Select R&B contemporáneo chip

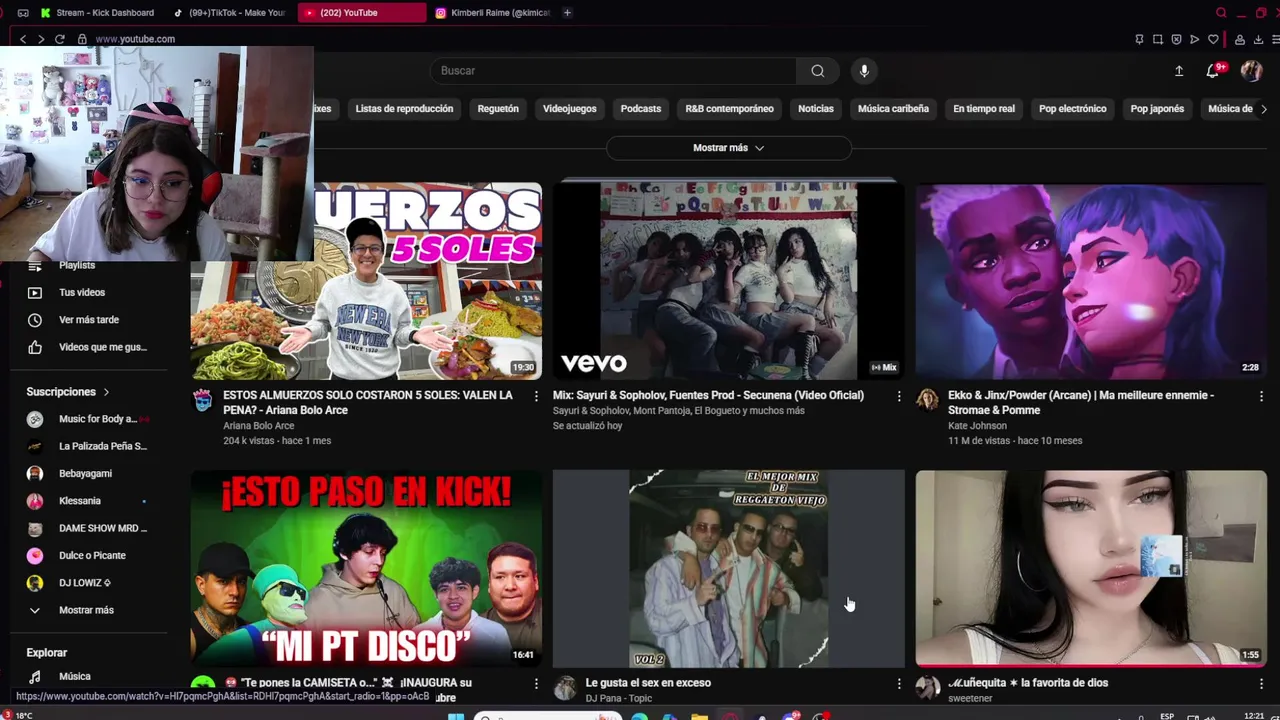tap(729, 109)
